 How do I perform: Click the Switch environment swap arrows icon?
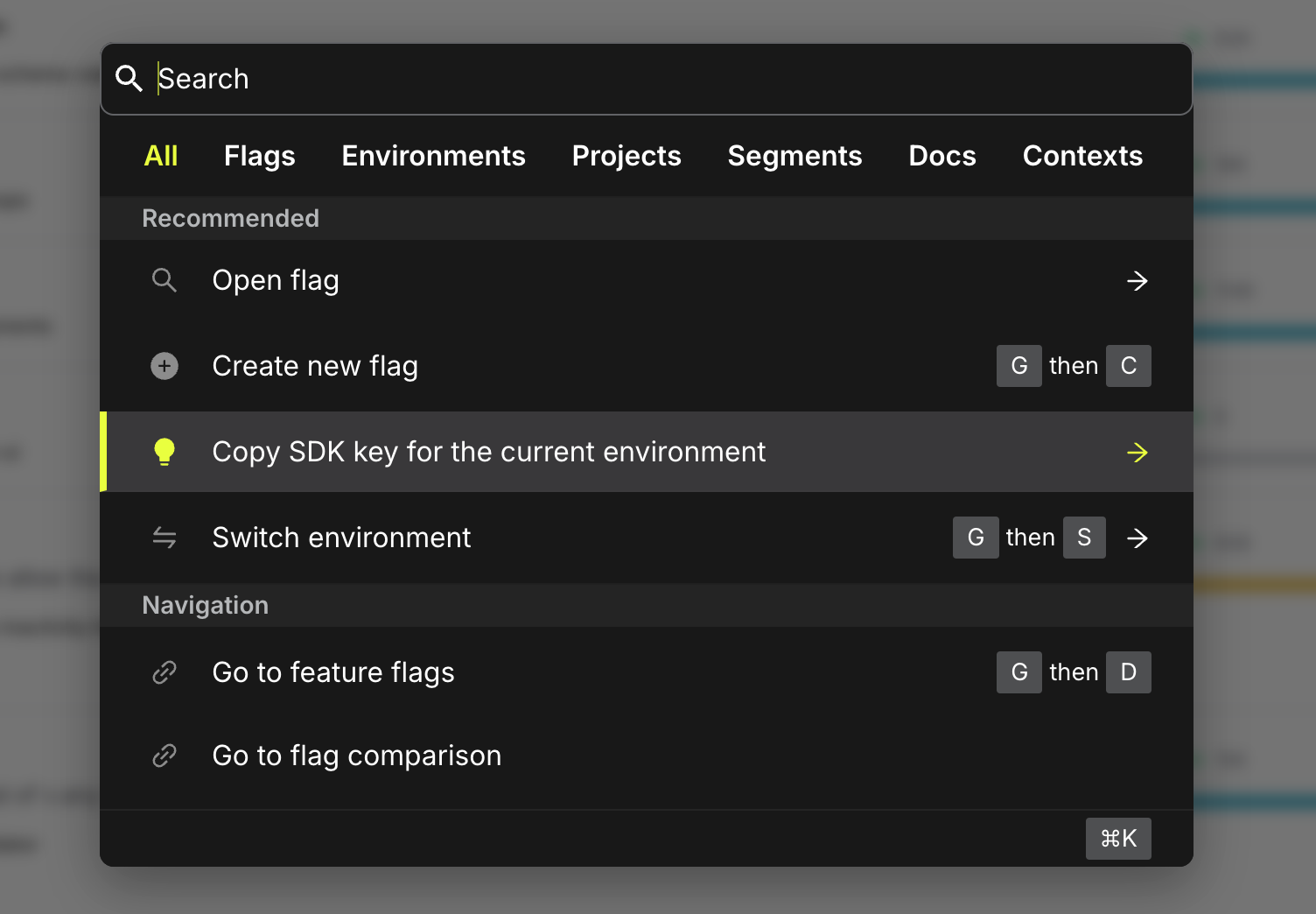[x=164, y=538]
